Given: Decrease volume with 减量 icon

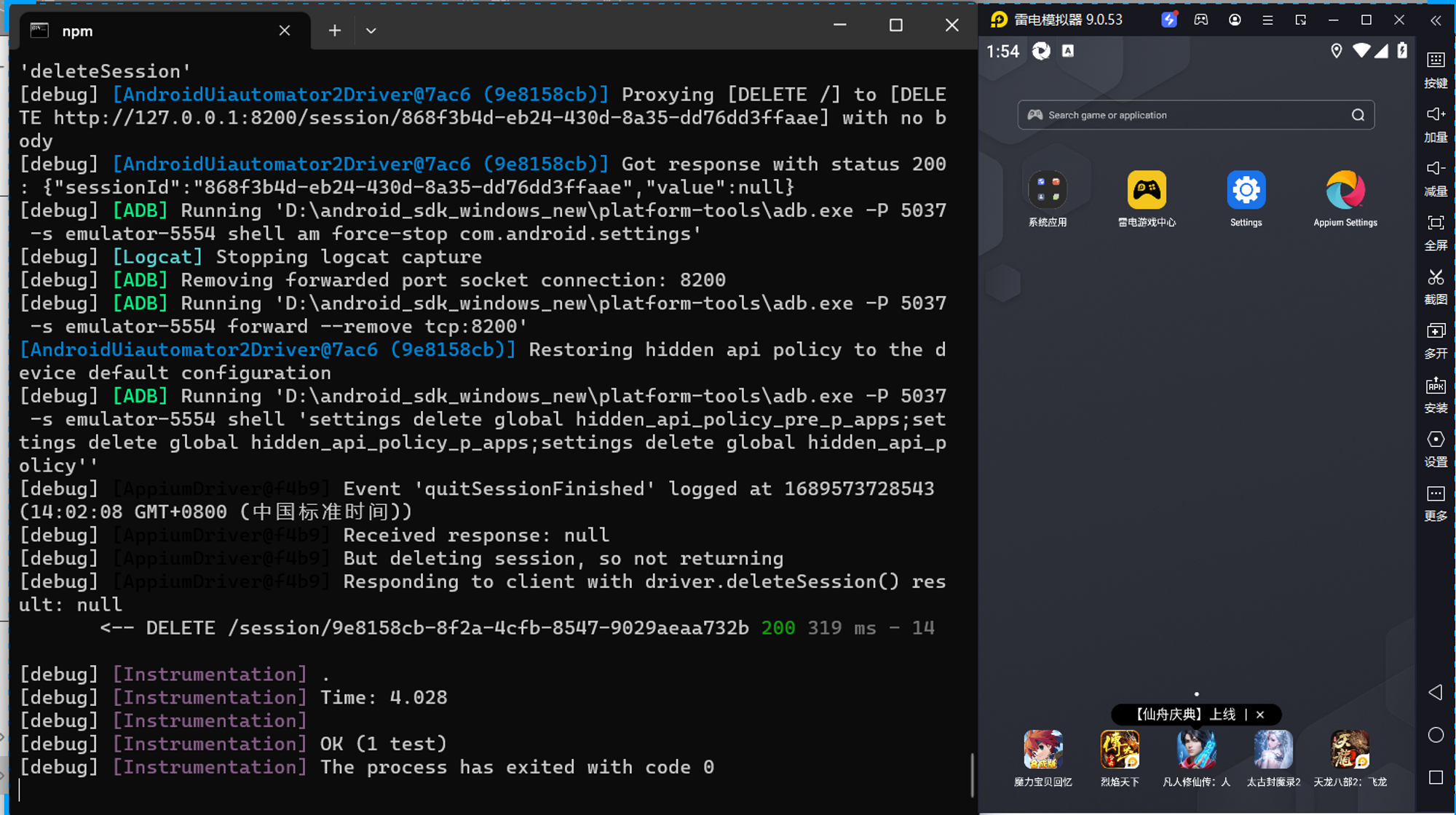Looking at the screenshot, I should point(1435,168).
